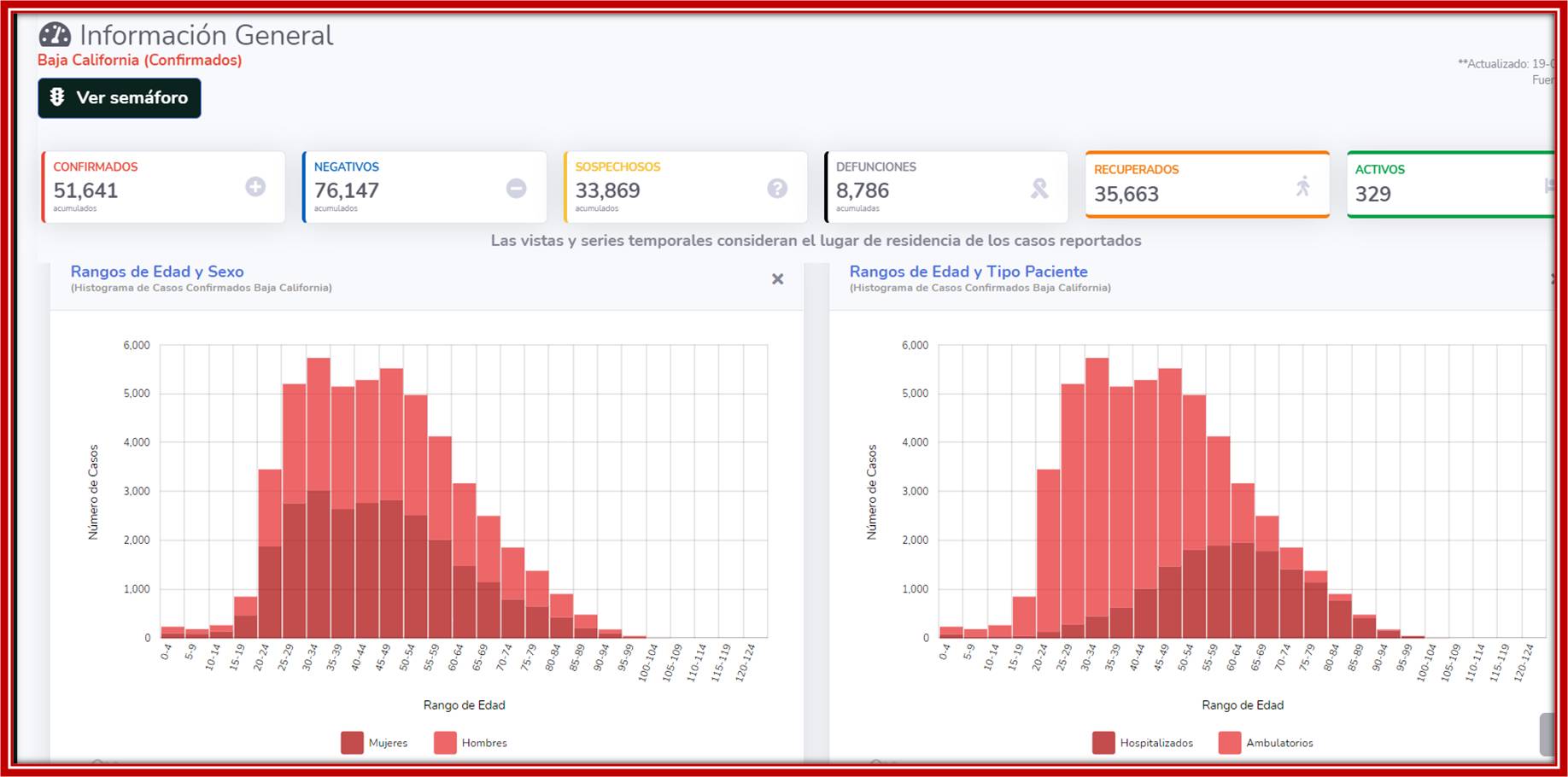Click the walking person icon in Recuperados card

tap(1302, 186)
